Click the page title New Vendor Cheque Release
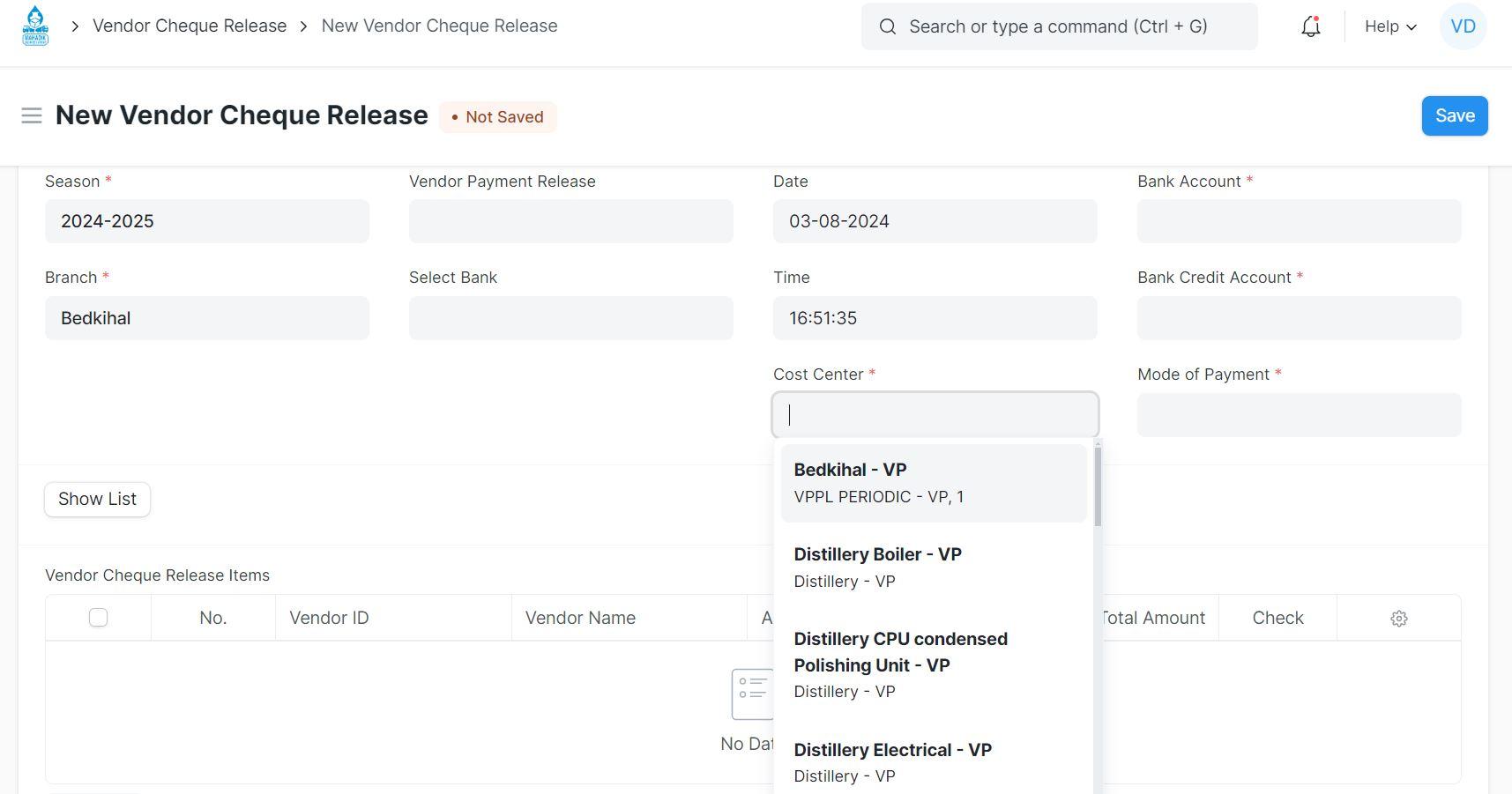This screenshot has height=794, width=1512. (x=242, y=115)
